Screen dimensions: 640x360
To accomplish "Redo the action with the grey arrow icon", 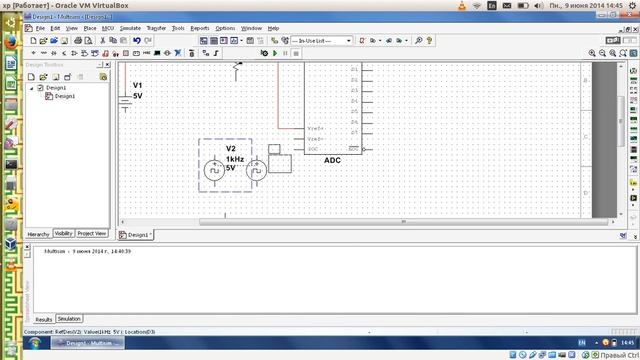I will [148, 40].
